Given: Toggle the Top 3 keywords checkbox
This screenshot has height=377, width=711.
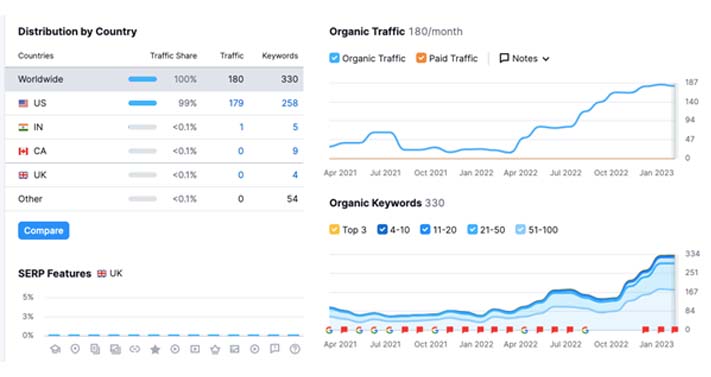Looking at the screenshot, I should click(x=334, y=230).
